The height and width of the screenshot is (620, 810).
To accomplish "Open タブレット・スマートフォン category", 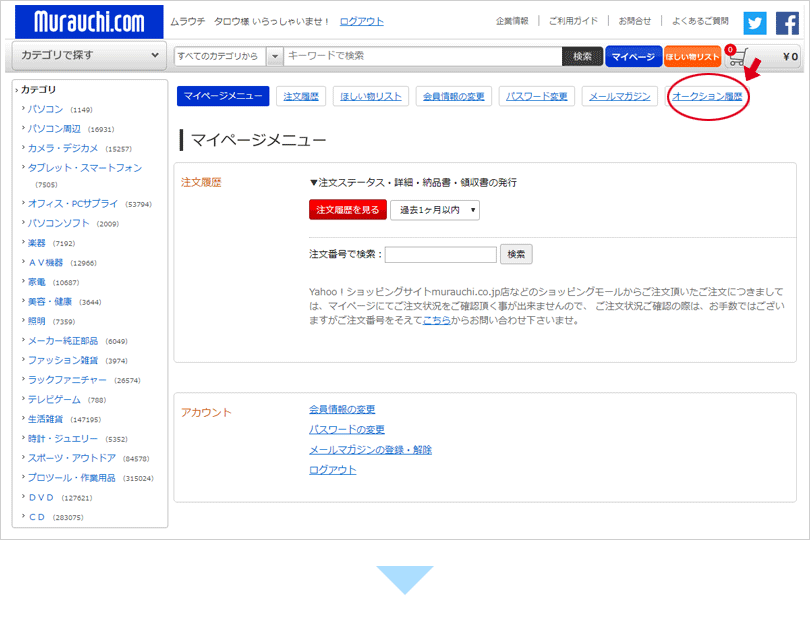I will tap(85, 168).
